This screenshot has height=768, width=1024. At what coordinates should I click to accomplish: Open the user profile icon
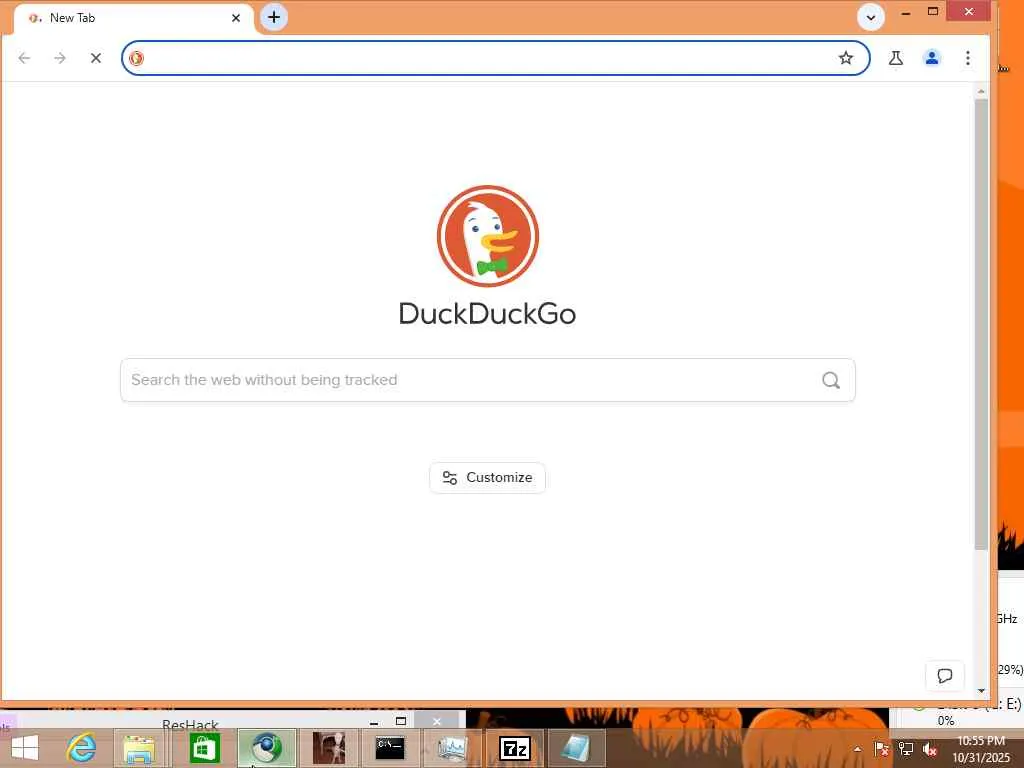[932, 58]
